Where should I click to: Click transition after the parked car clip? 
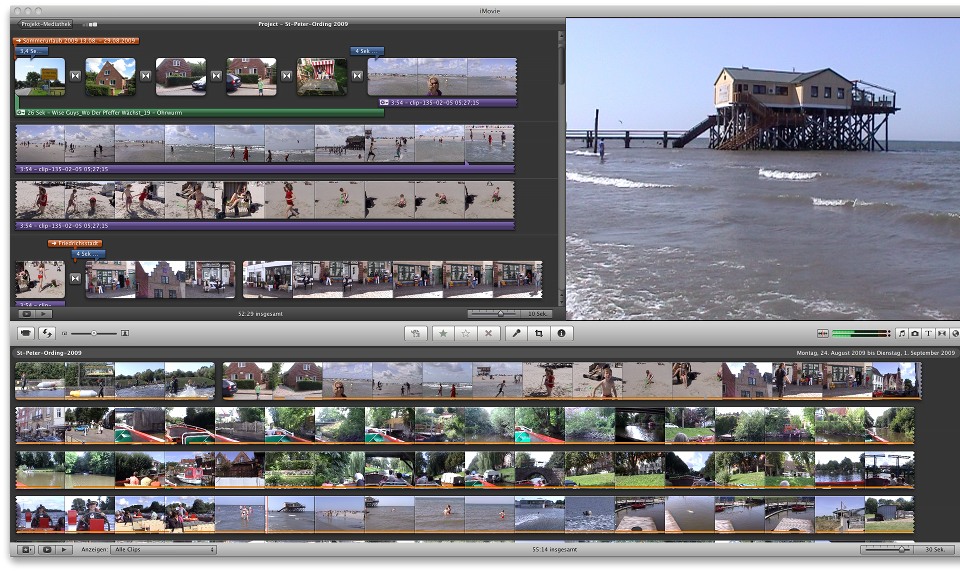tap(216, 76)
